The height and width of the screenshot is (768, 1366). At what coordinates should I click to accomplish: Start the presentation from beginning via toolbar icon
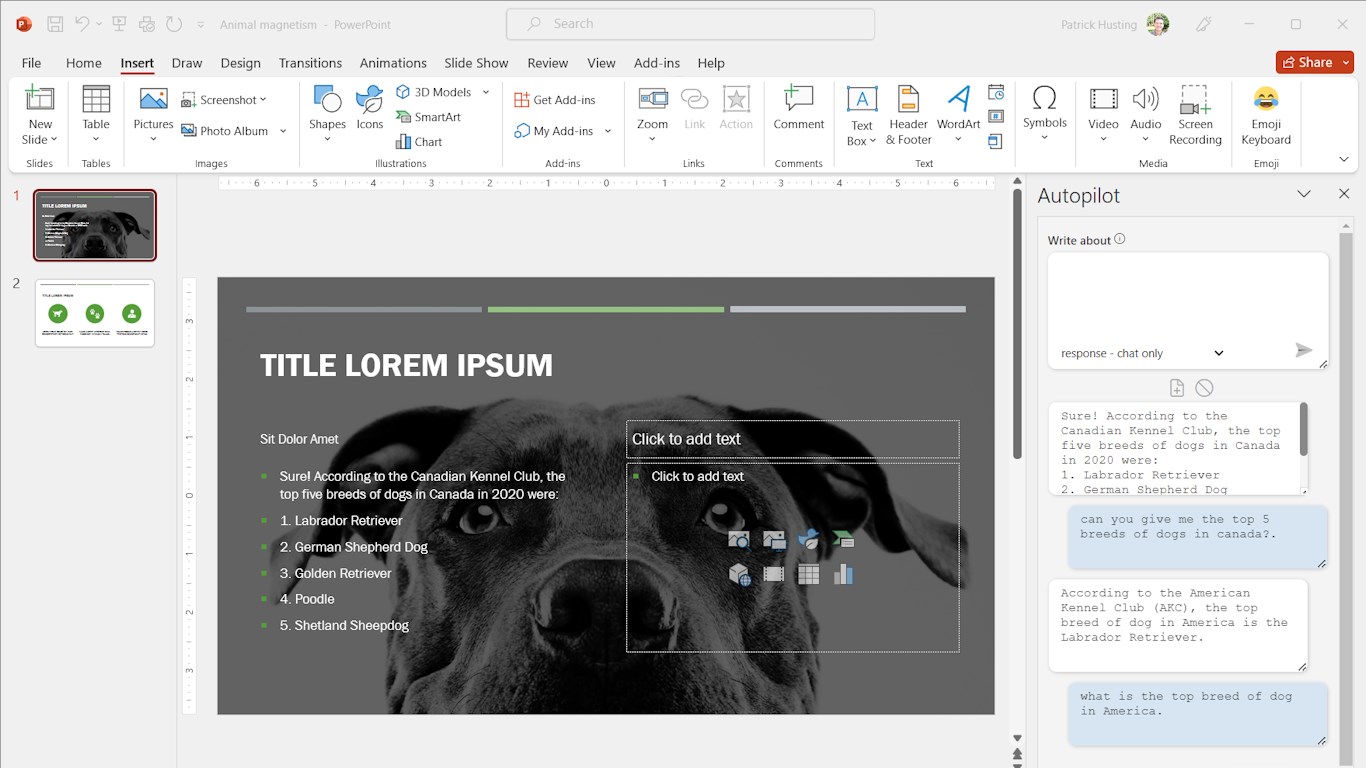tap(119, 24)
